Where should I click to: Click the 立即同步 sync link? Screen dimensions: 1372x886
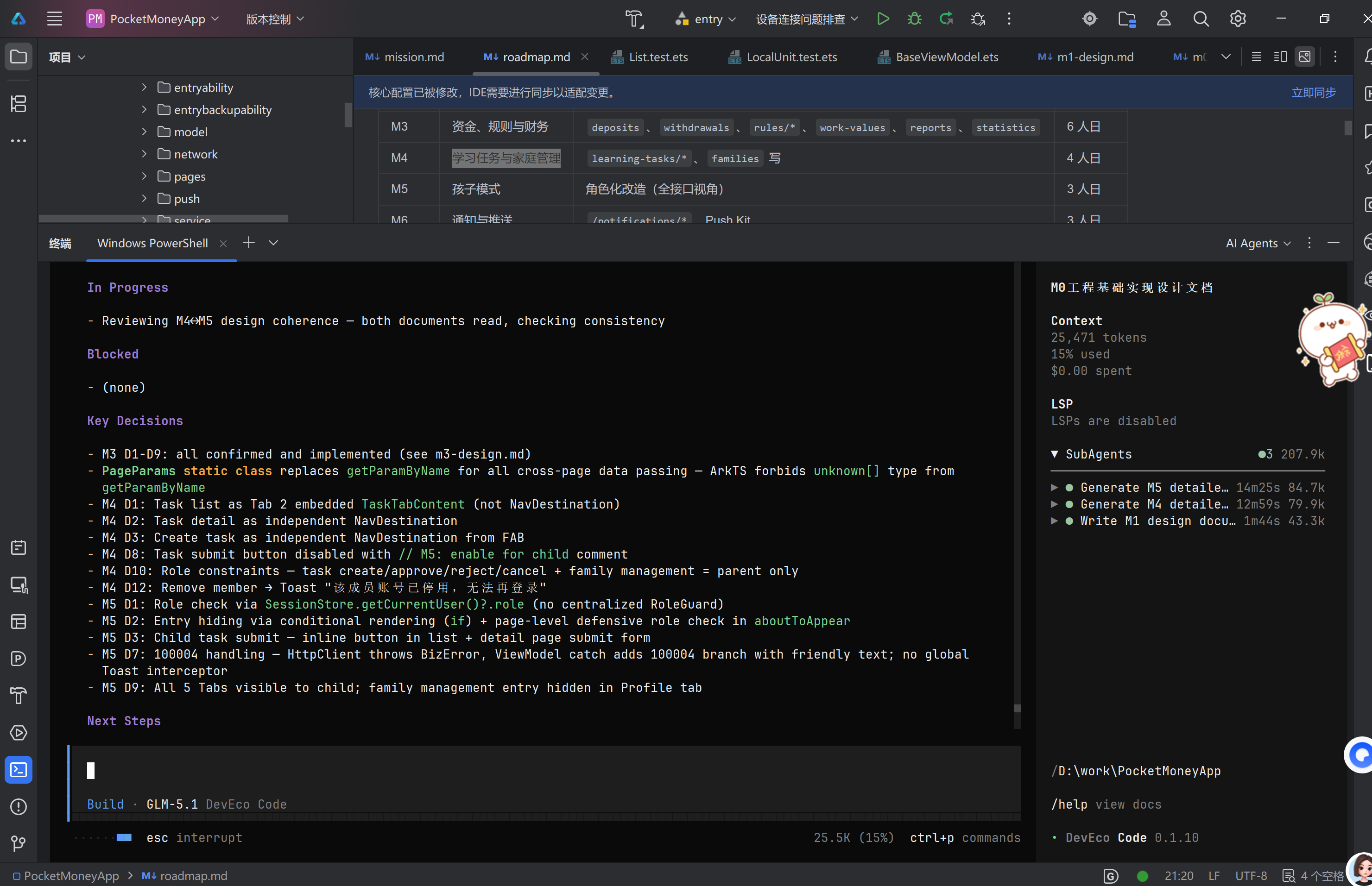point(1313,93)
